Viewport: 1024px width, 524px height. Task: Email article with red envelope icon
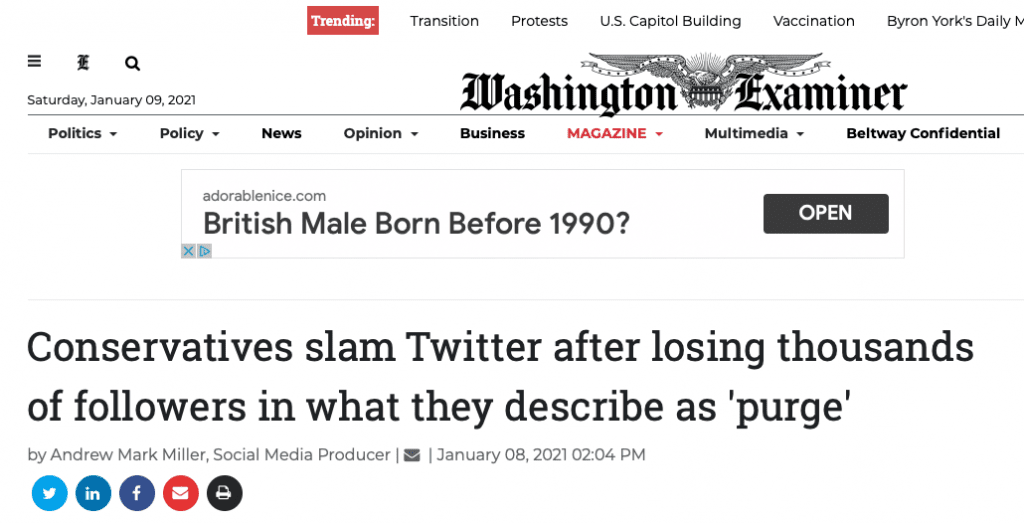click(x=181, y=493)
